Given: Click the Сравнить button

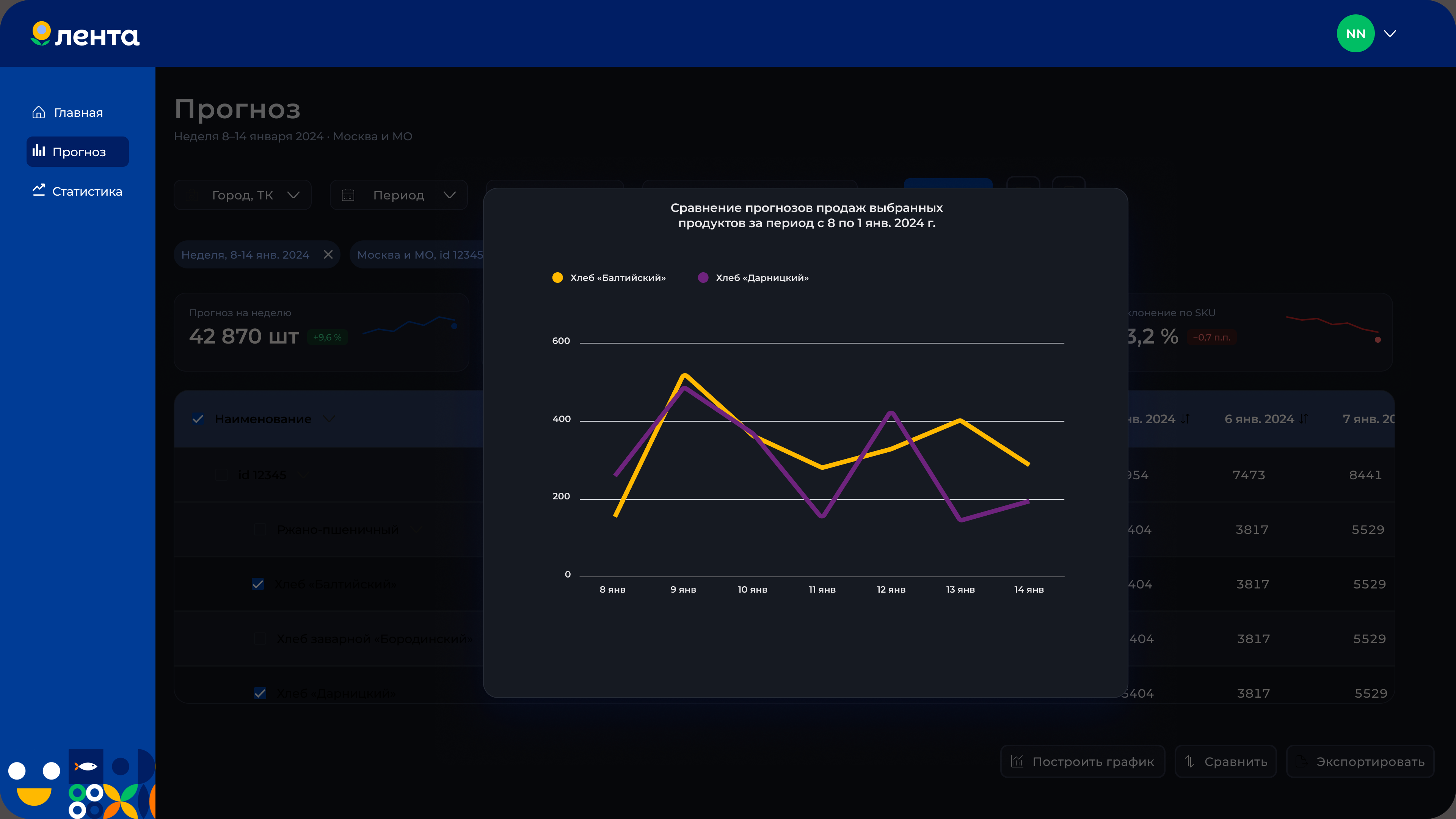Looking at the screenshot, I should pos(1225,761).
